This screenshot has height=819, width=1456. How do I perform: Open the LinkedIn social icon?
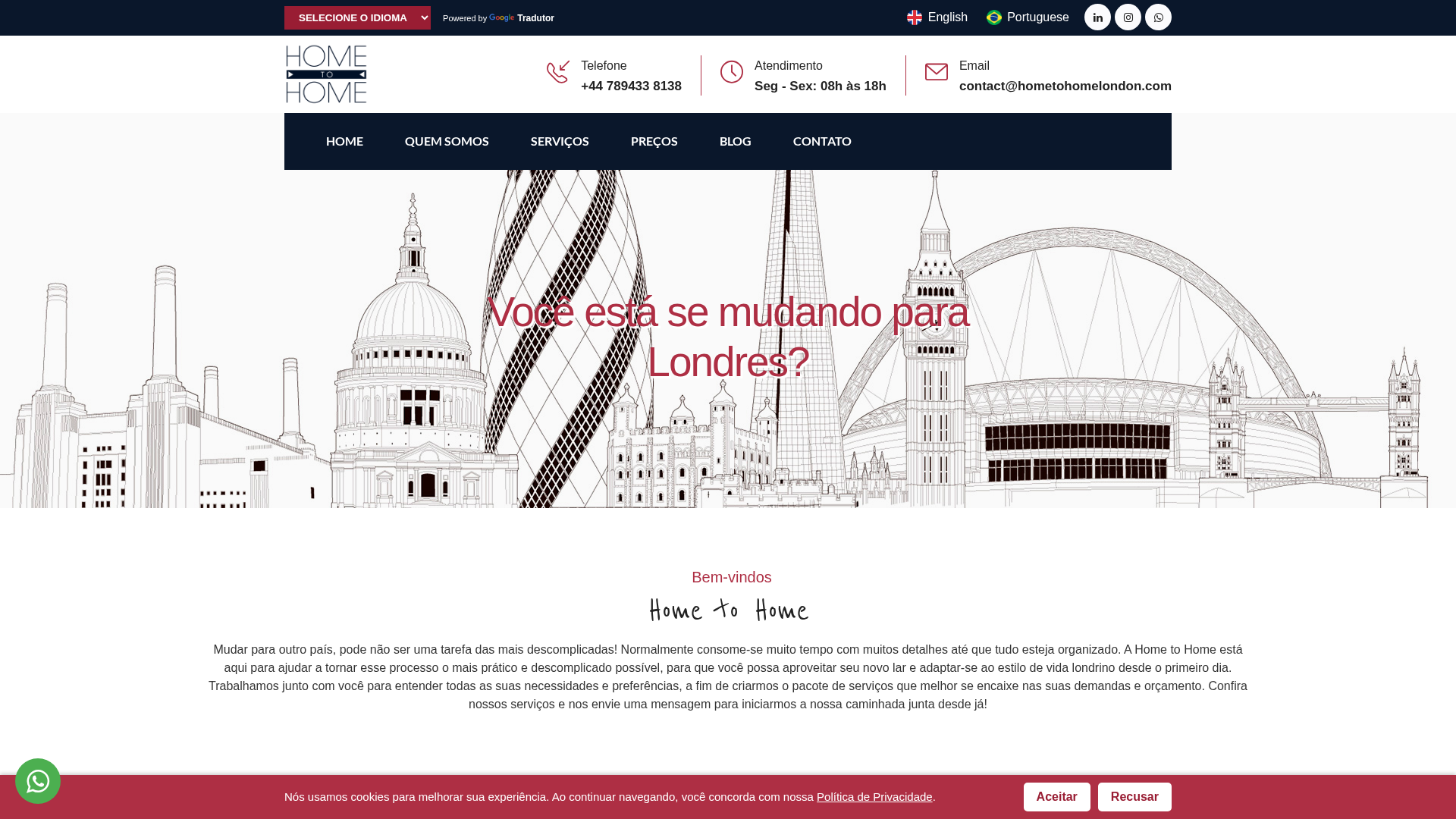pyautogui.click(x=1097, y=17)
